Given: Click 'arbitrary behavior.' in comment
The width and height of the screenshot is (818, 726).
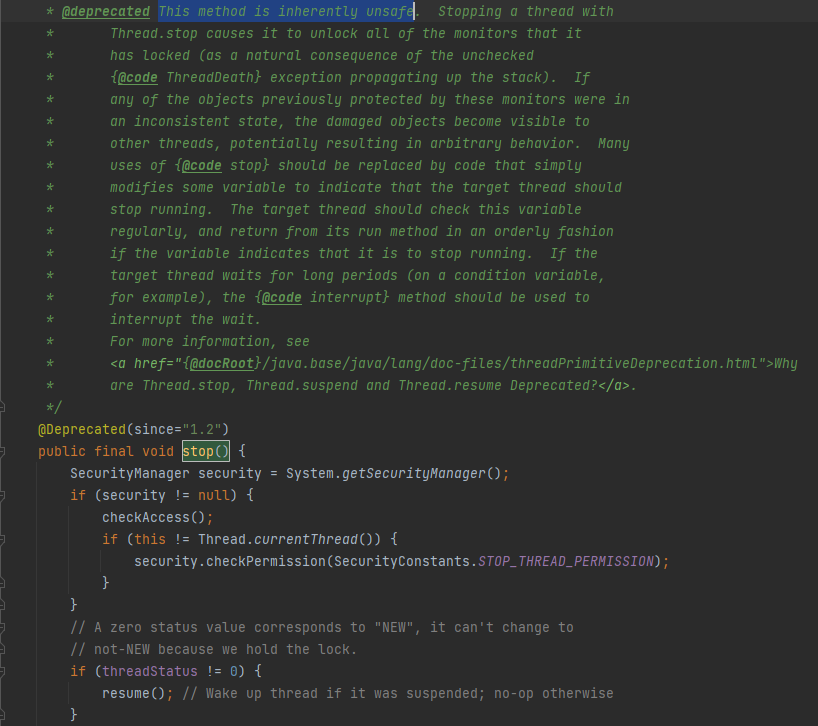Looking at the screenshot, I should tap(505, 143).
